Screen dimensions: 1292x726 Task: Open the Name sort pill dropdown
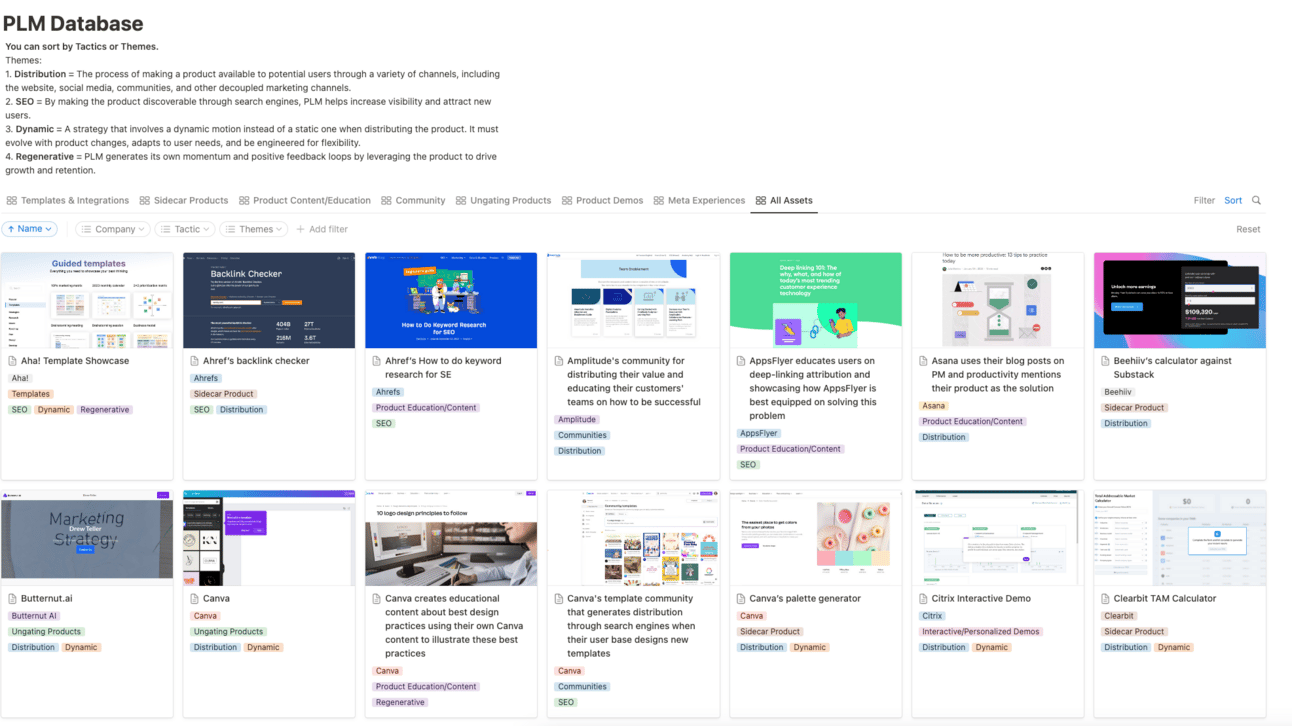click(30, 229)
